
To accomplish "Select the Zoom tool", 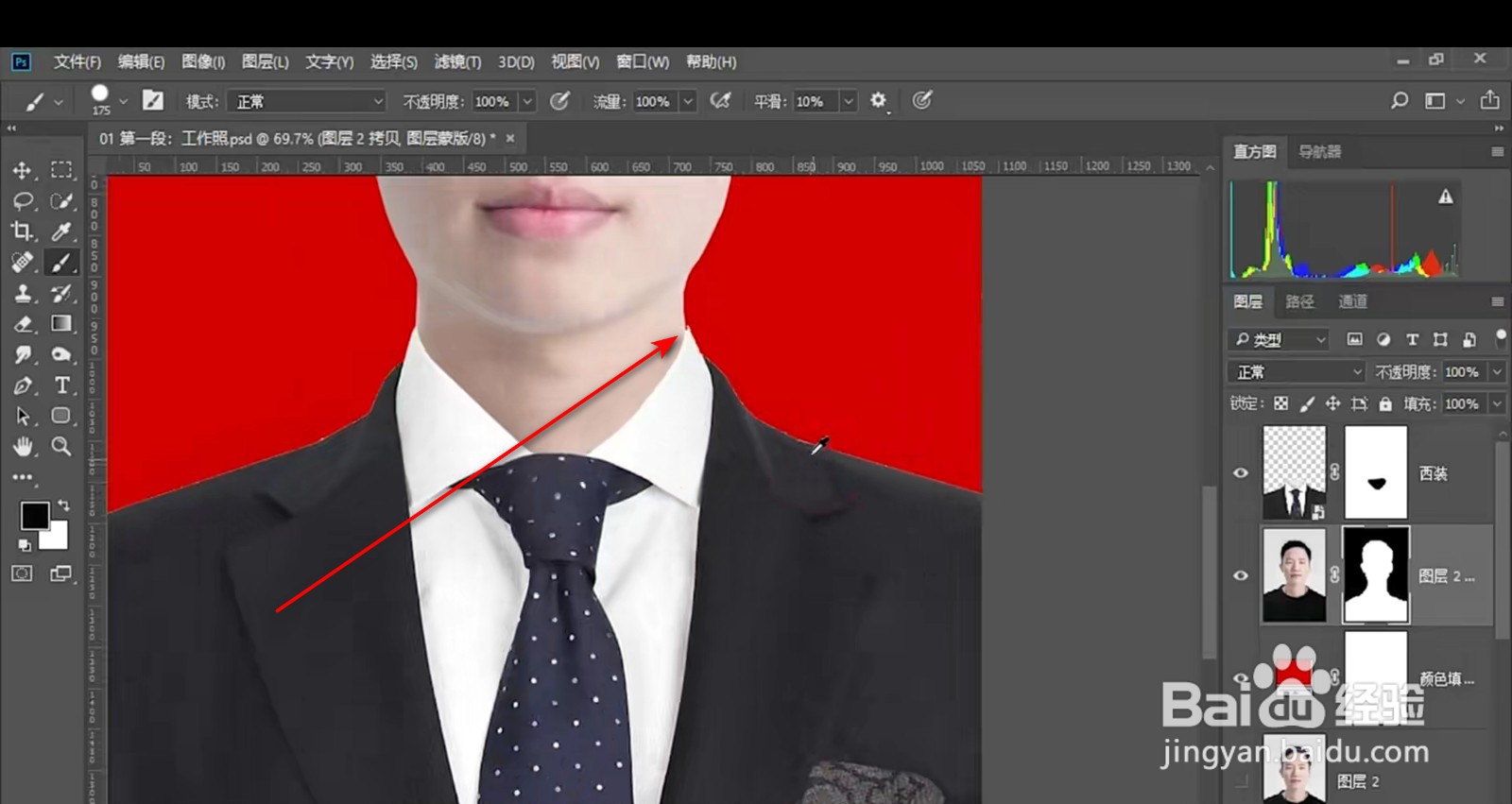I will pos(61,446).
